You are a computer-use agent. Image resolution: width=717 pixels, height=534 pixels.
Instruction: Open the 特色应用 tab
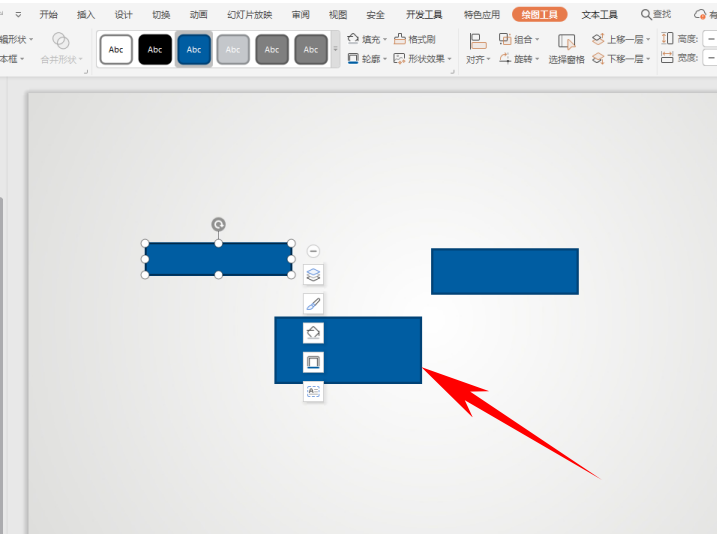click(x=482, y=15)
